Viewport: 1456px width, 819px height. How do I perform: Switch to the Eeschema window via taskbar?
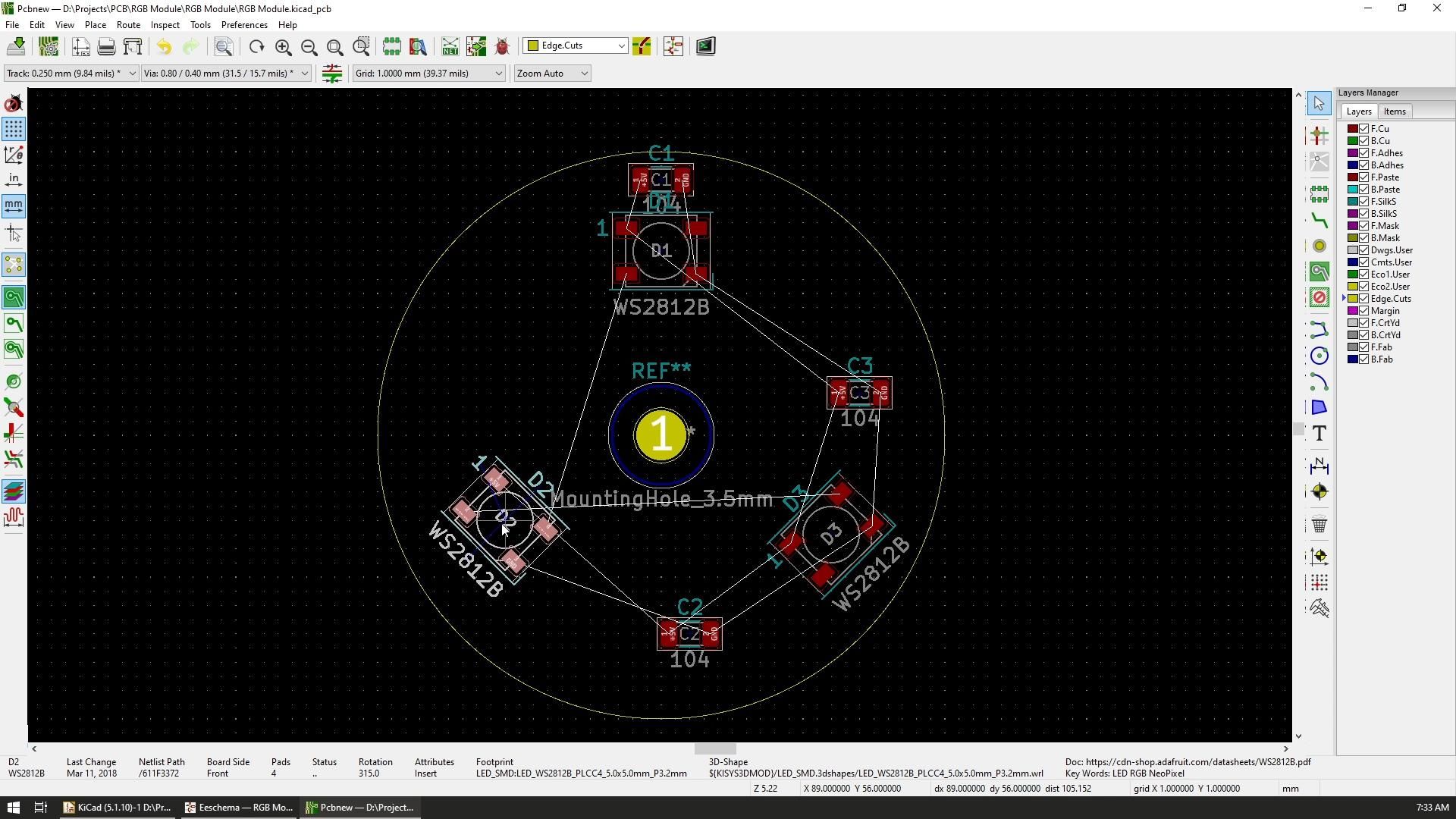coord(237,807)
